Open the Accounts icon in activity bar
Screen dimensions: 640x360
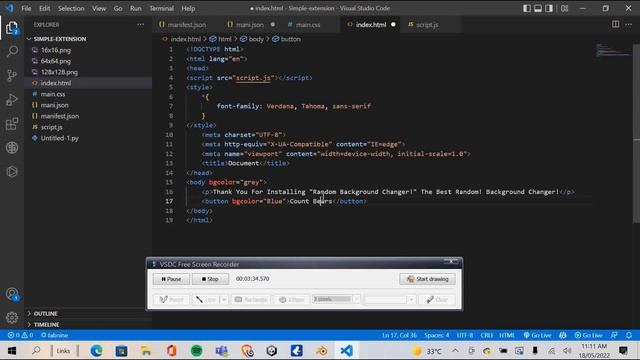(x=12, y=294)
